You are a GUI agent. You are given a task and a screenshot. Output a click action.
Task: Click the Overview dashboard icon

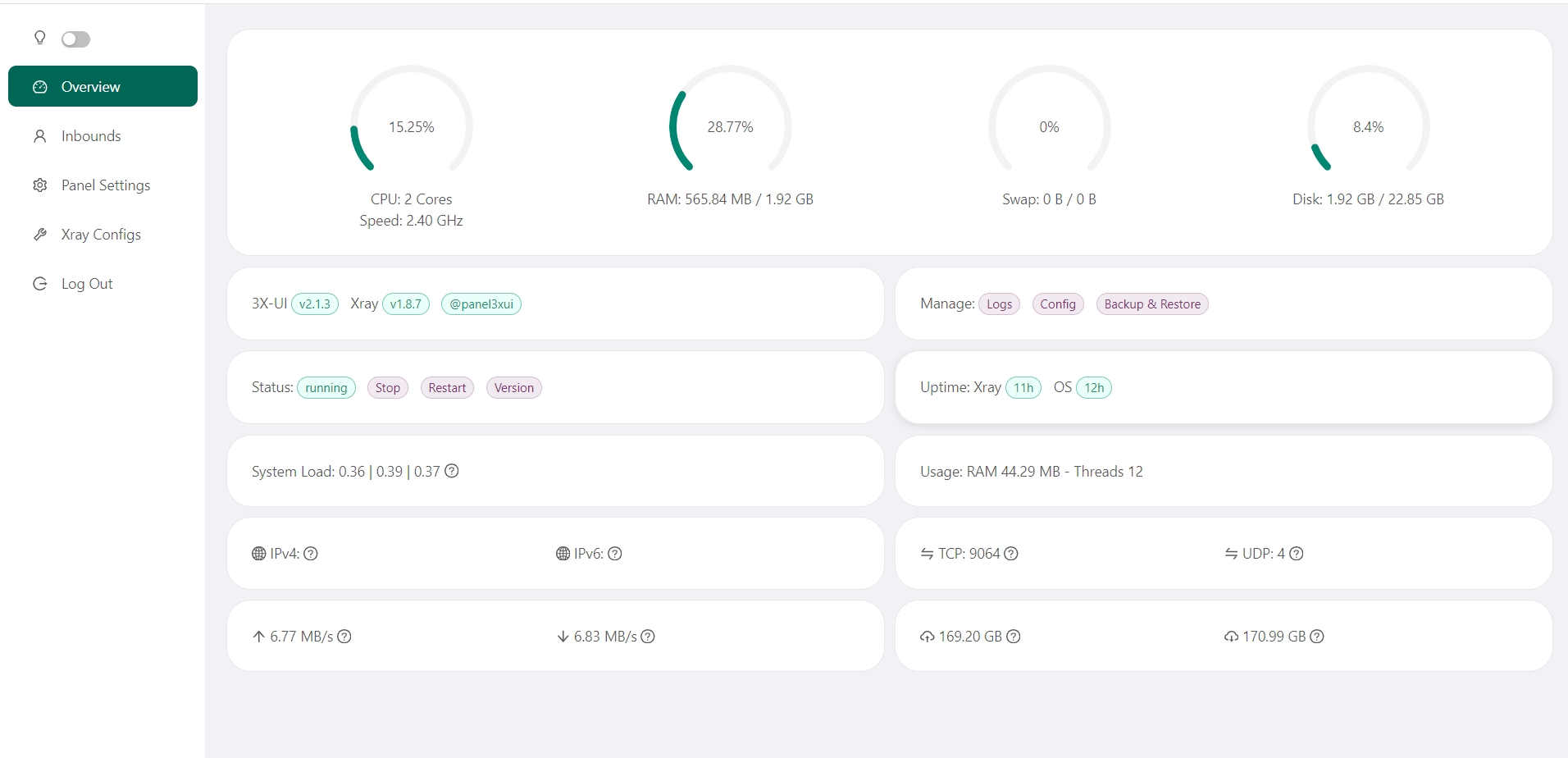39,87
